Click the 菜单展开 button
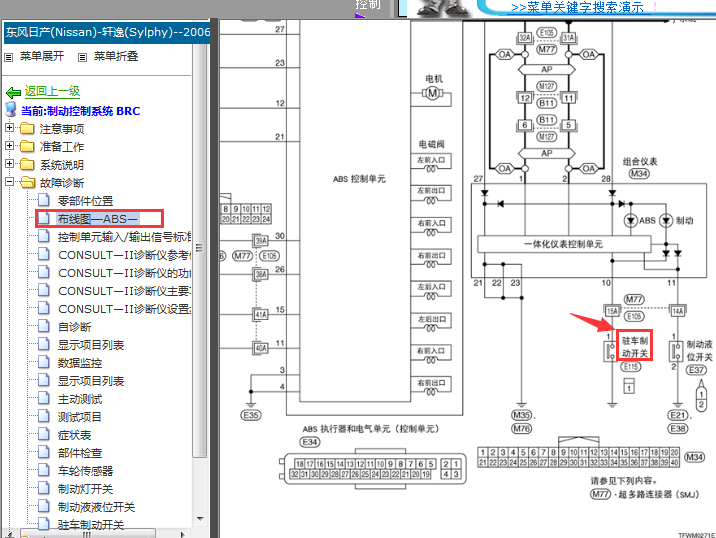Viewport: 716px width, 538px height. 42,56
